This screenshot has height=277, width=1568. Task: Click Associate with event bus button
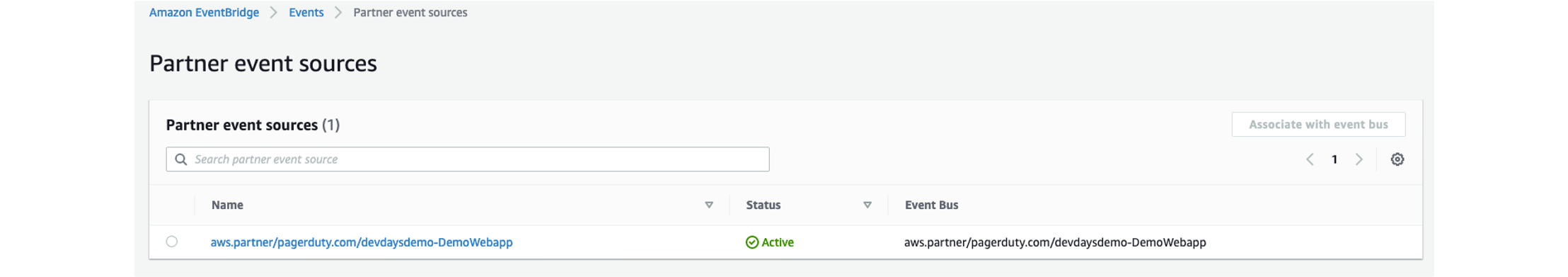[1318, 125]
